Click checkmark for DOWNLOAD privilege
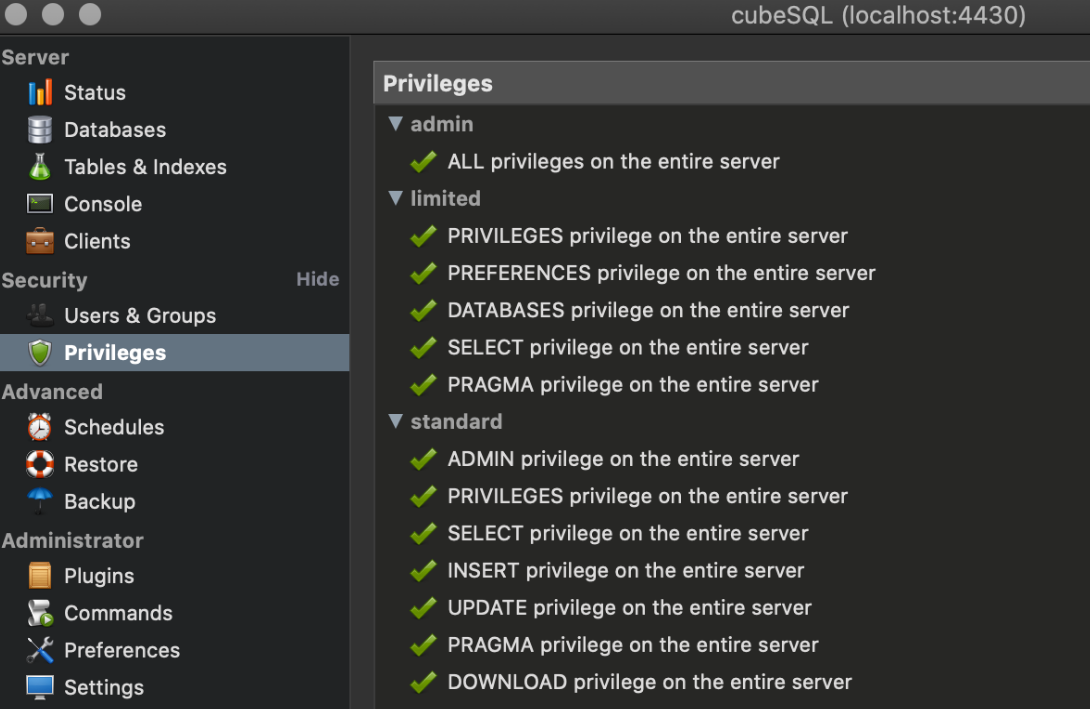The height and width of the screenshot is (709, 1090). (423, 682)
